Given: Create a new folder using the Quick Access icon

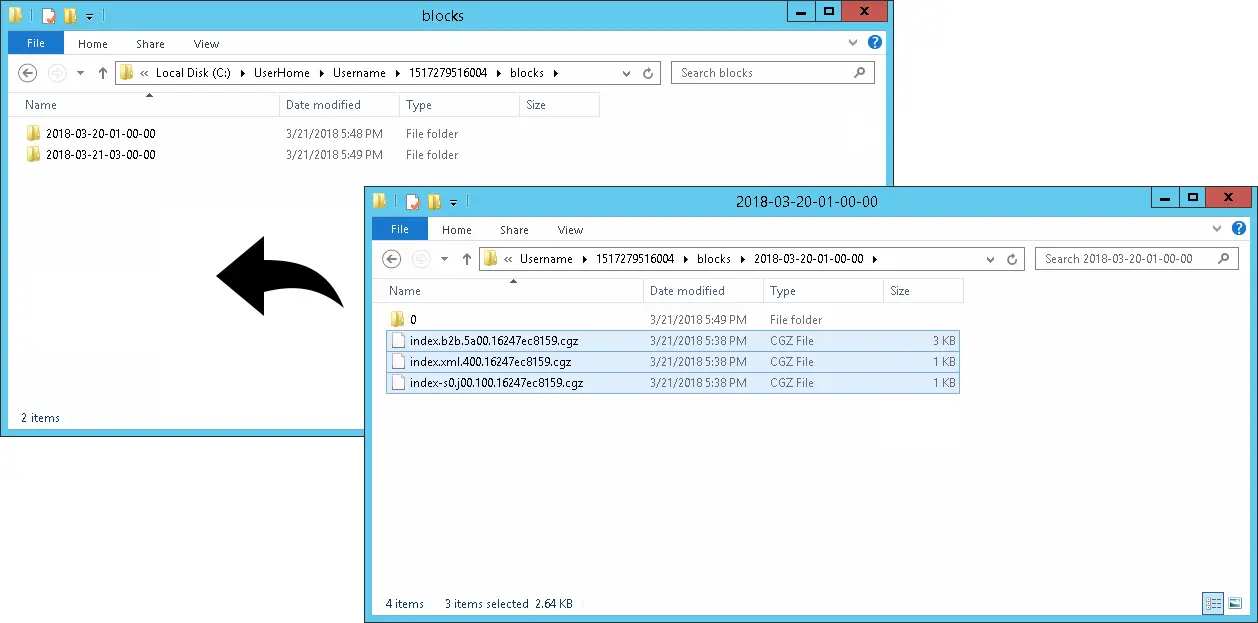Looking at the screenshot, I should click(434, 202).
